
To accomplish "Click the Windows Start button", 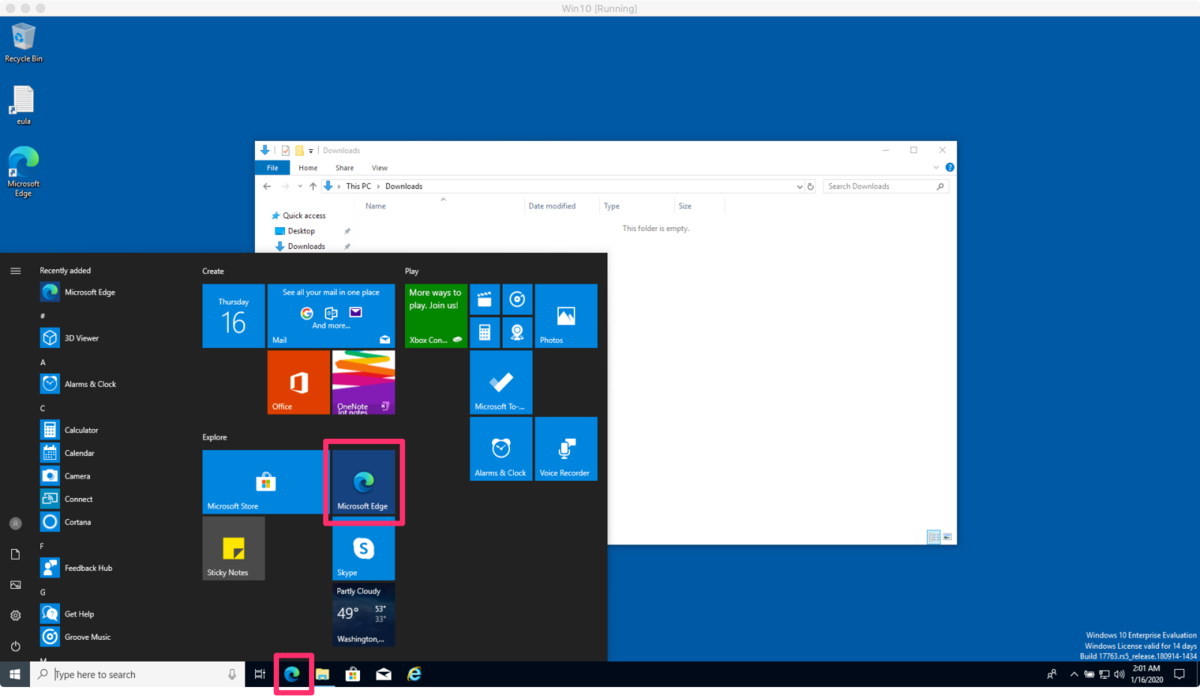I will (x=15, y=675).
